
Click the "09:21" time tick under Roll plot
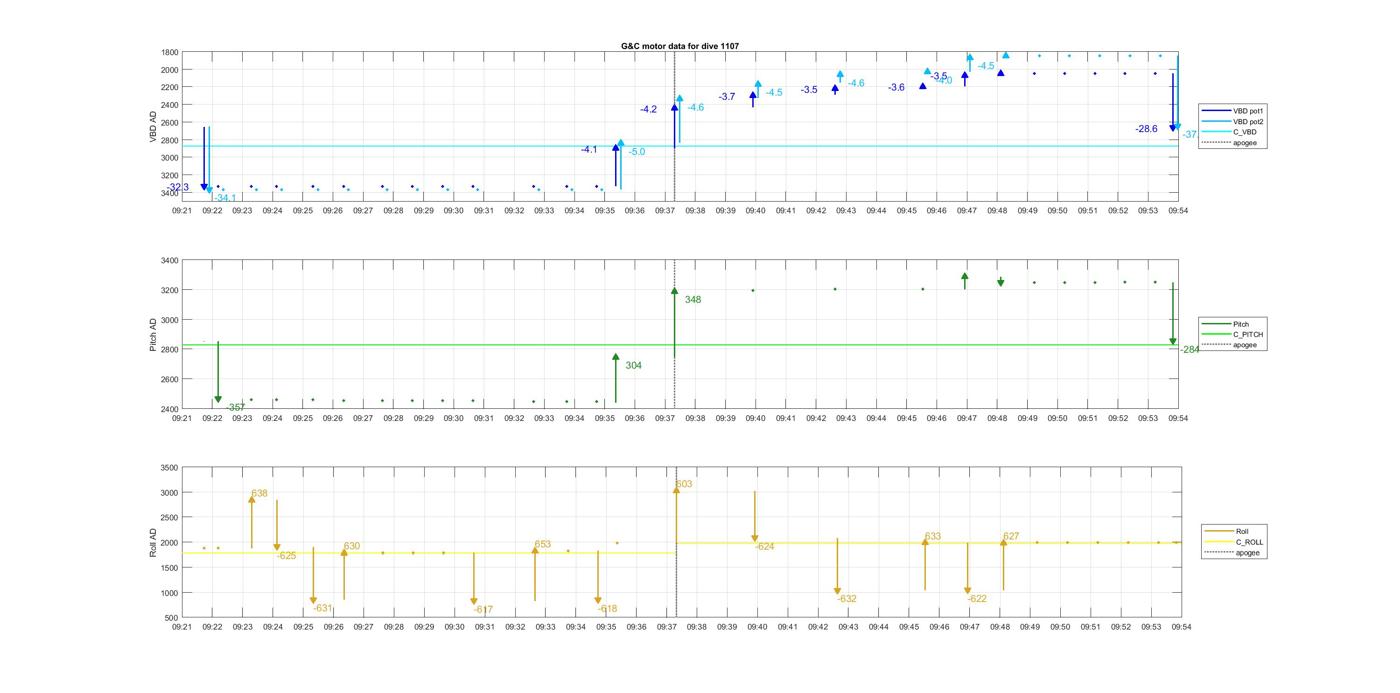[x=182, y=627]
